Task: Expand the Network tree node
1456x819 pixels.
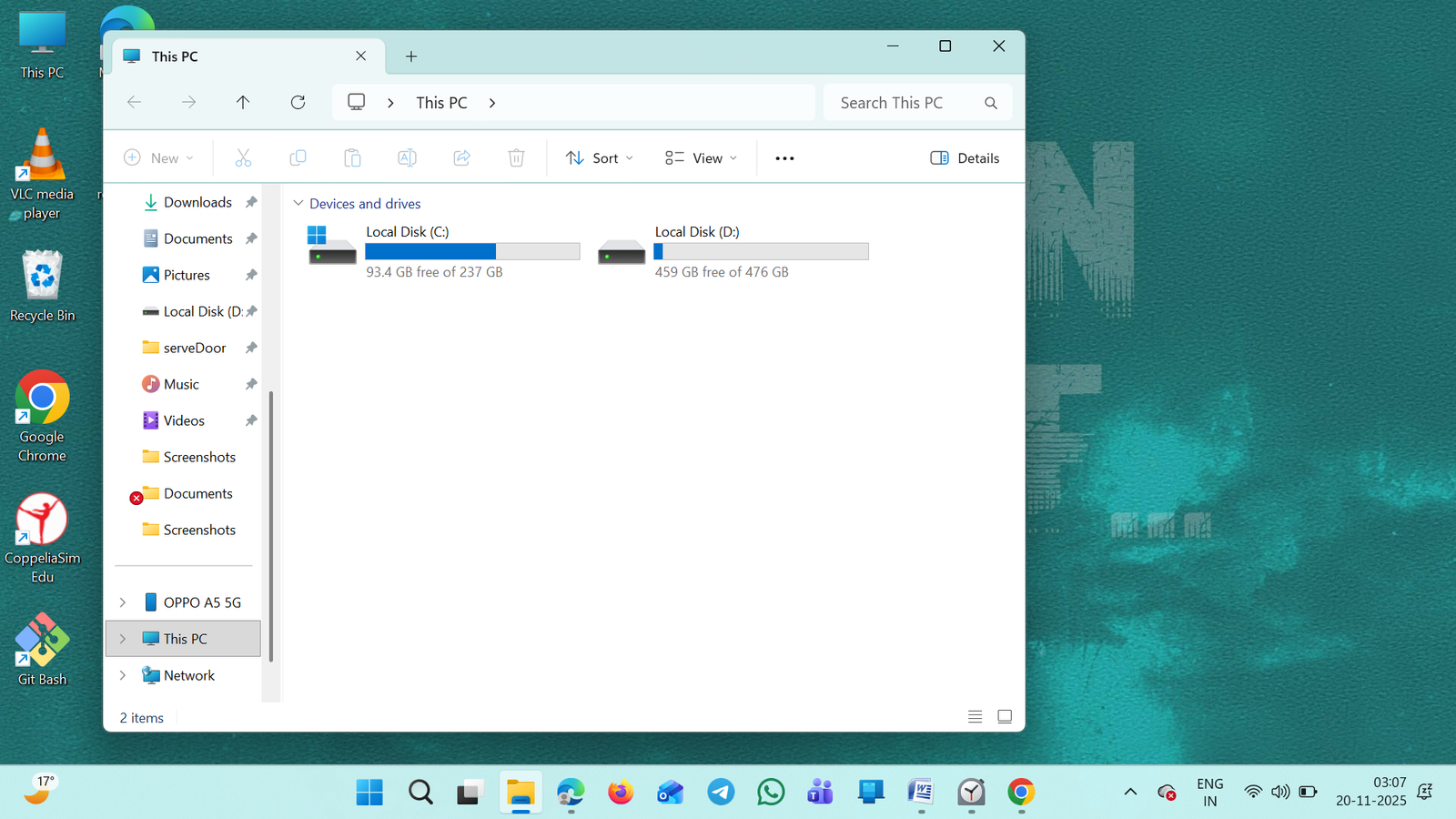Action: click(123, 675)
